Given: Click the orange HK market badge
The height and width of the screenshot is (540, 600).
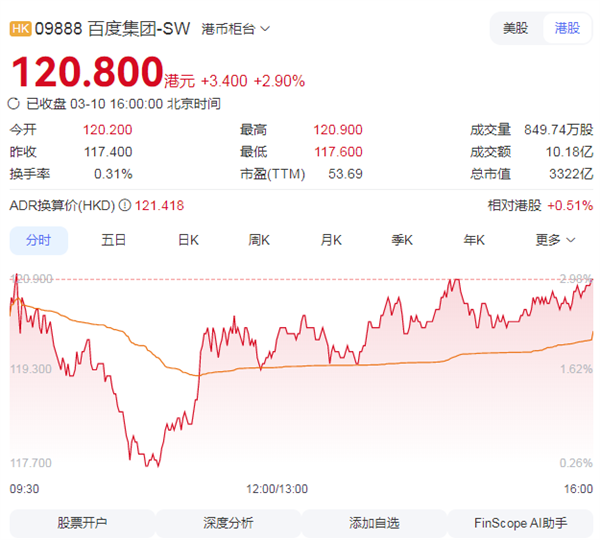Looking at the screenshot, I should (20, 29).
